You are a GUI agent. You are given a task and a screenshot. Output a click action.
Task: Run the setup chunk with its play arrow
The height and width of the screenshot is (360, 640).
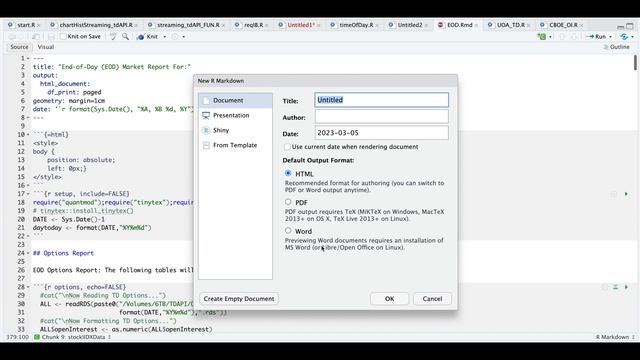pos(626,194)
